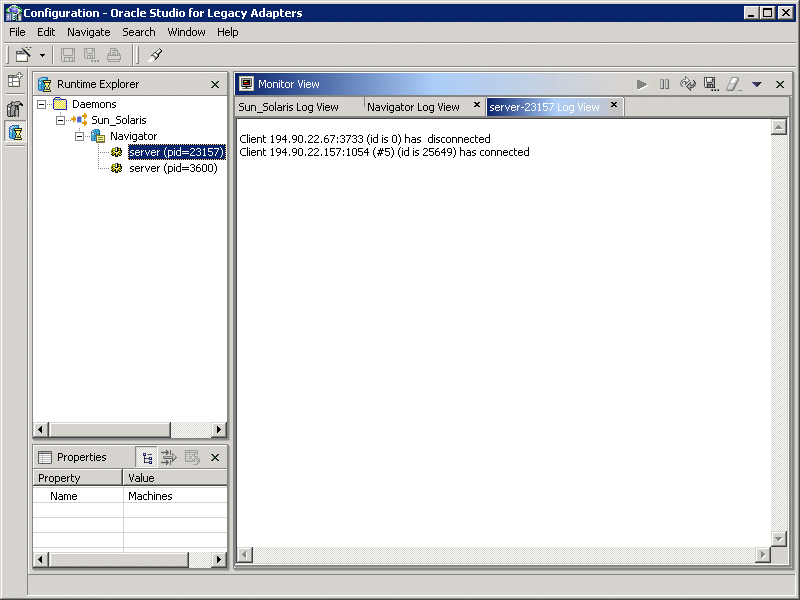
Task: Click the Save As toolbar icon
Action: pyautogui.click(x=91, y=55)
